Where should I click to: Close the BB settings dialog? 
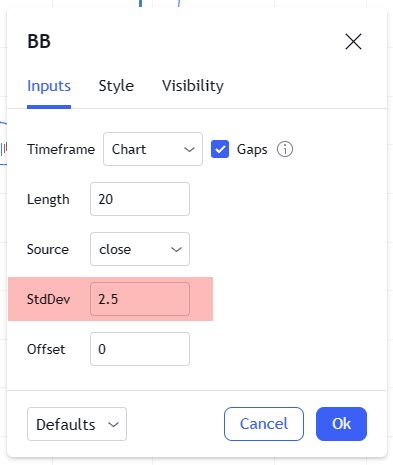tap(353, 42)
